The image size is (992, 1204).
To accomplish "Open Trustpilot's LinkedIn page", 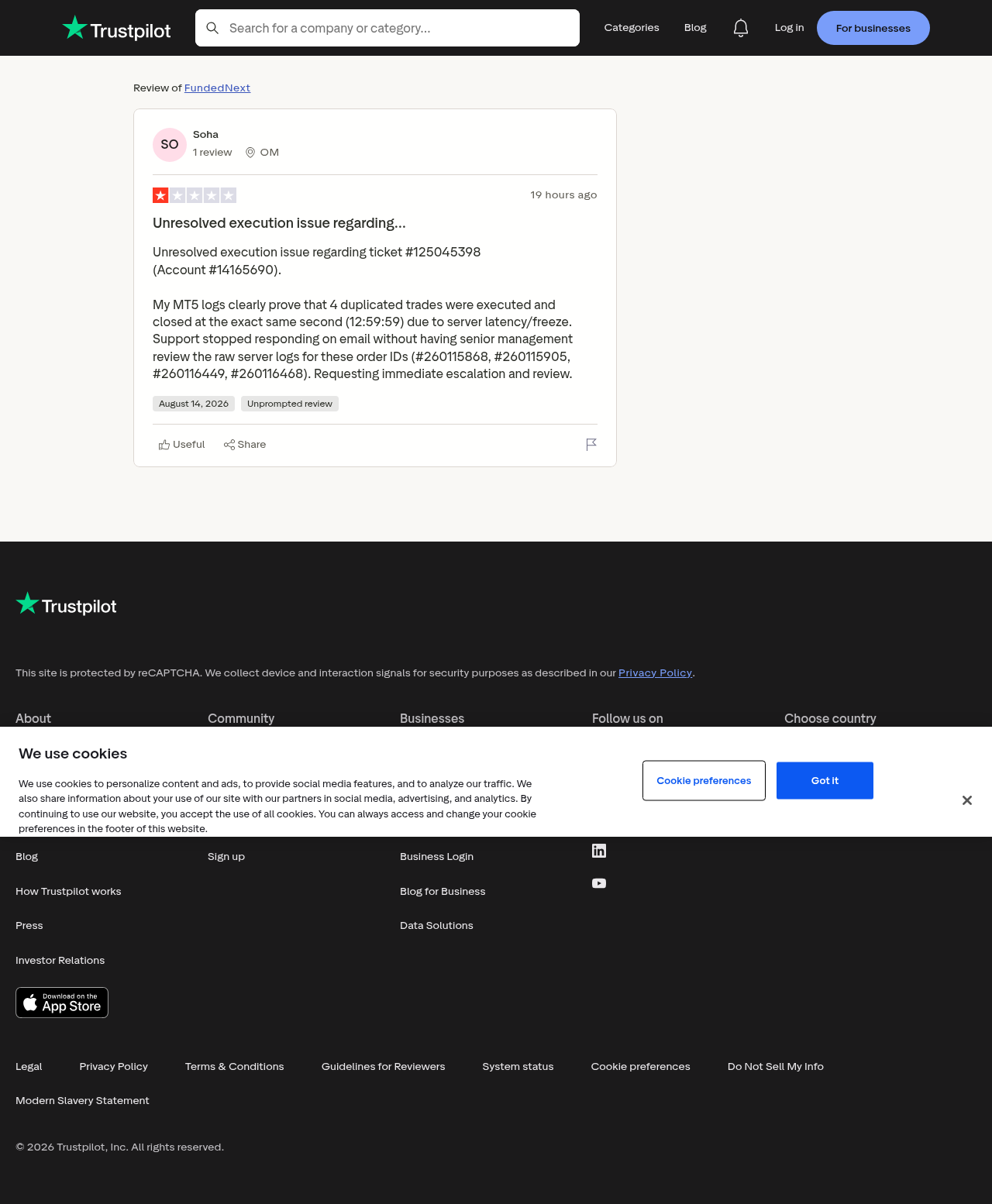I will tap(599, 851).
